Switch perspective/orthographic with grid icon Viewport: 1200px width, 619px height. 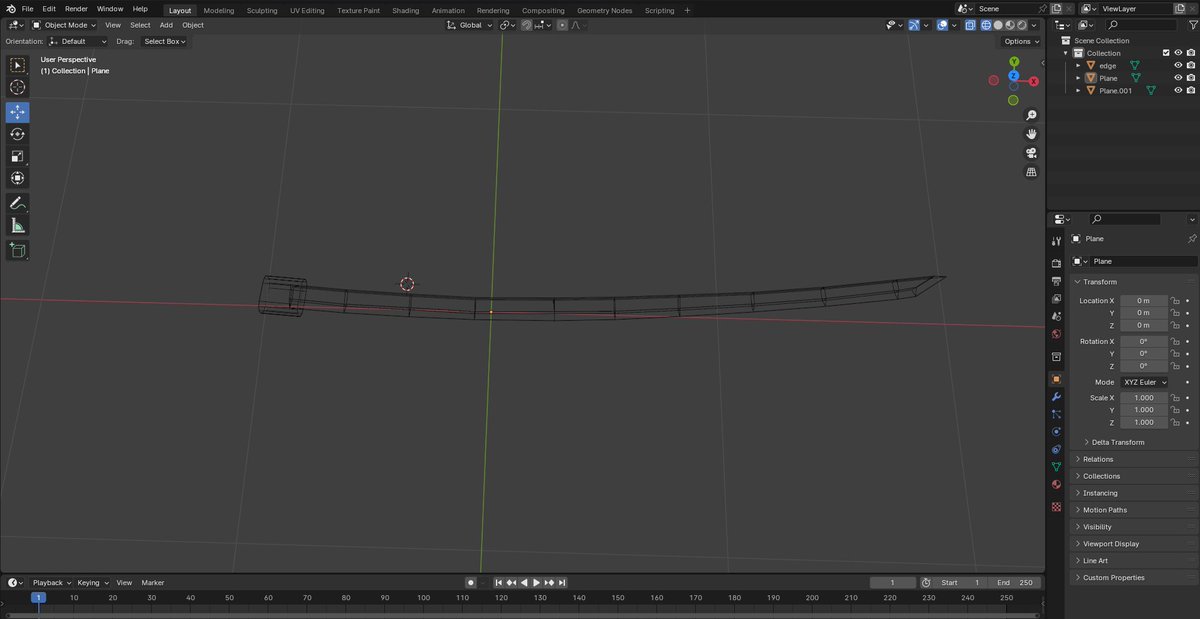click(x=1031, y=172)
